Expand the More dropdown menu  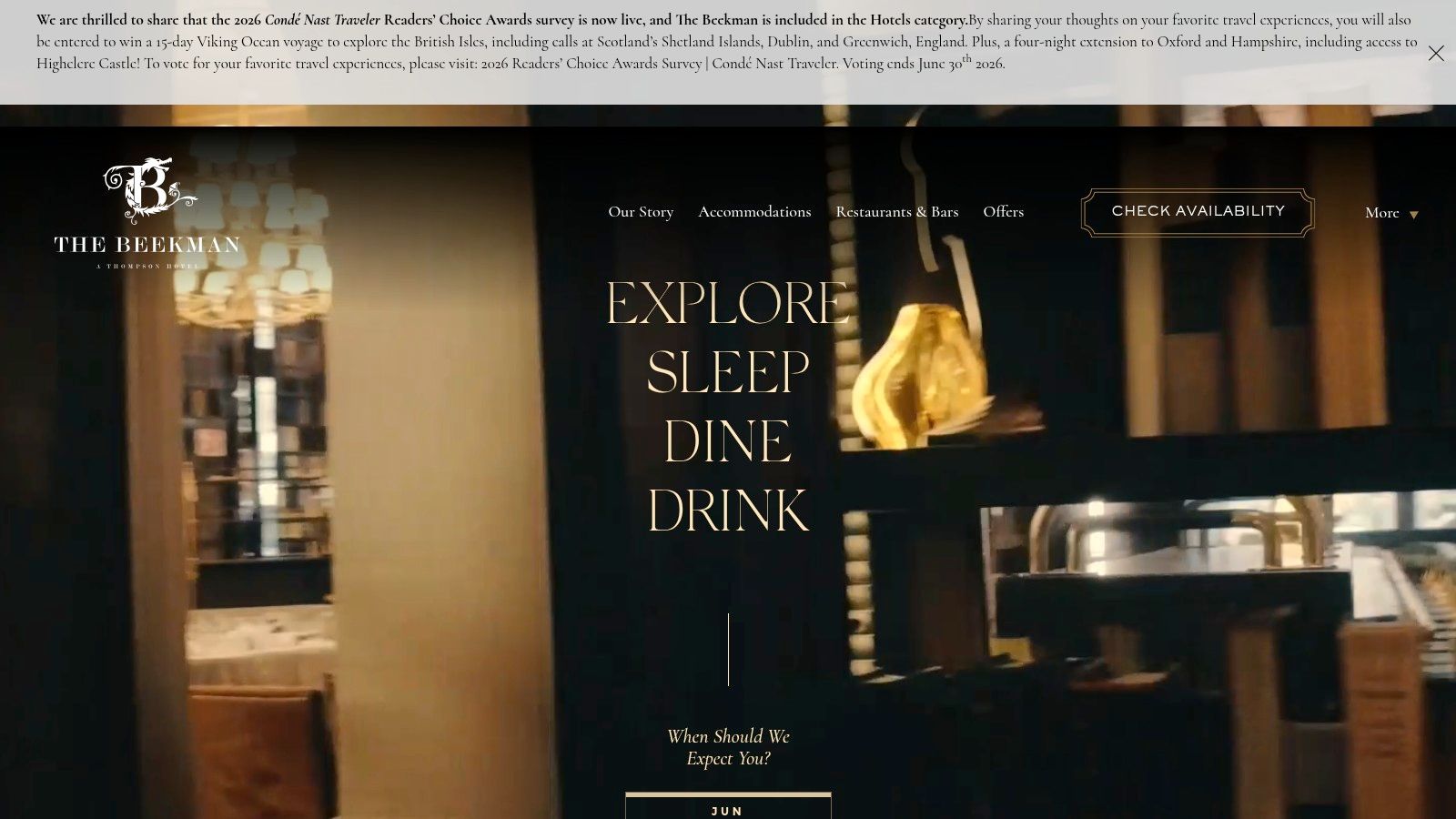(x=1391, y=213)
